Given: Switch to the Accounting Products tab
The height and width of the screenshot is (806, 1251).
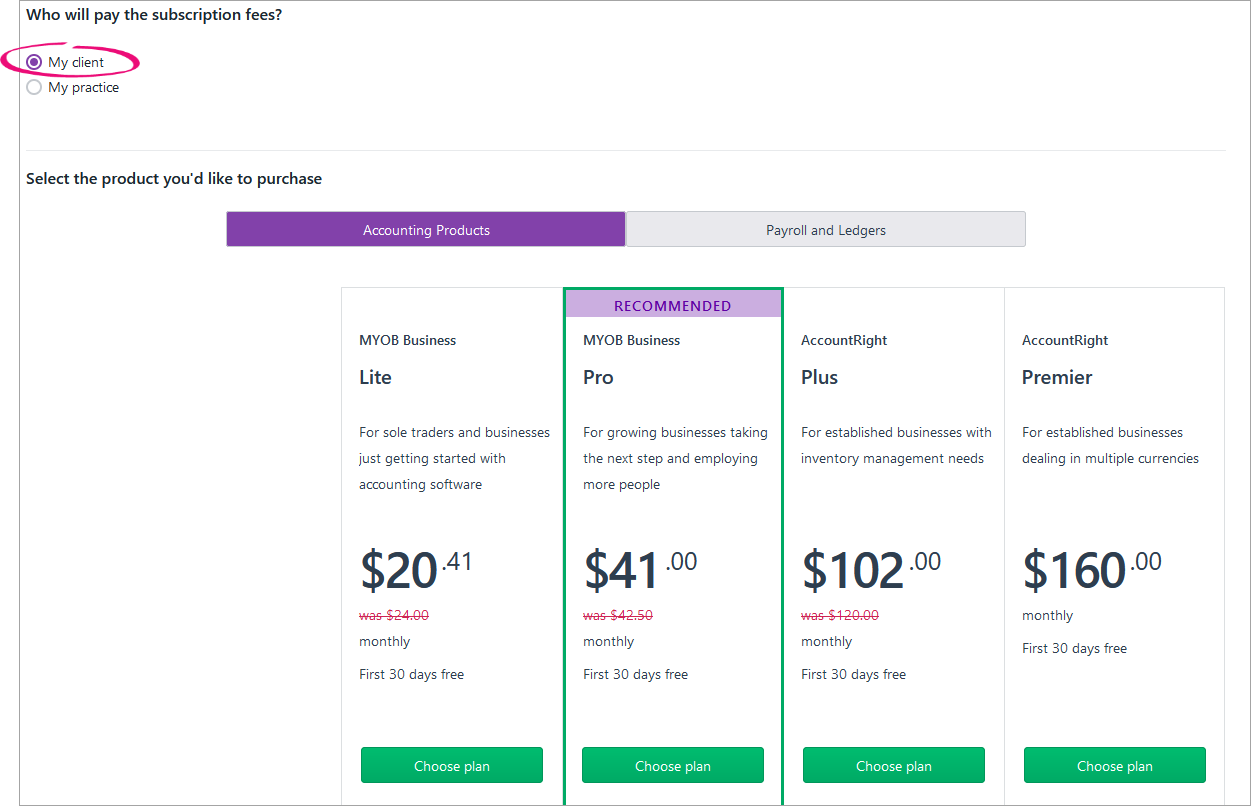Looking at the screenshot, I should point(426,230).
